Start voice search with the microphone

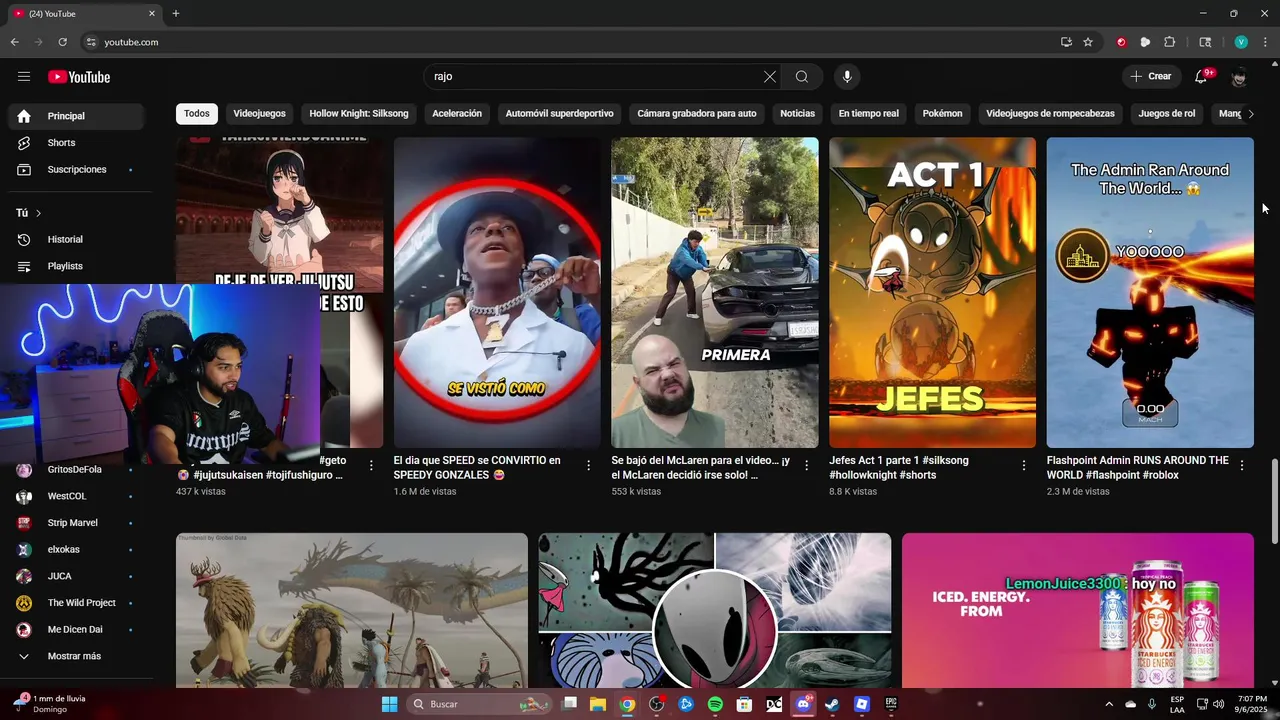pyautogui.click(x=847, y=77)
